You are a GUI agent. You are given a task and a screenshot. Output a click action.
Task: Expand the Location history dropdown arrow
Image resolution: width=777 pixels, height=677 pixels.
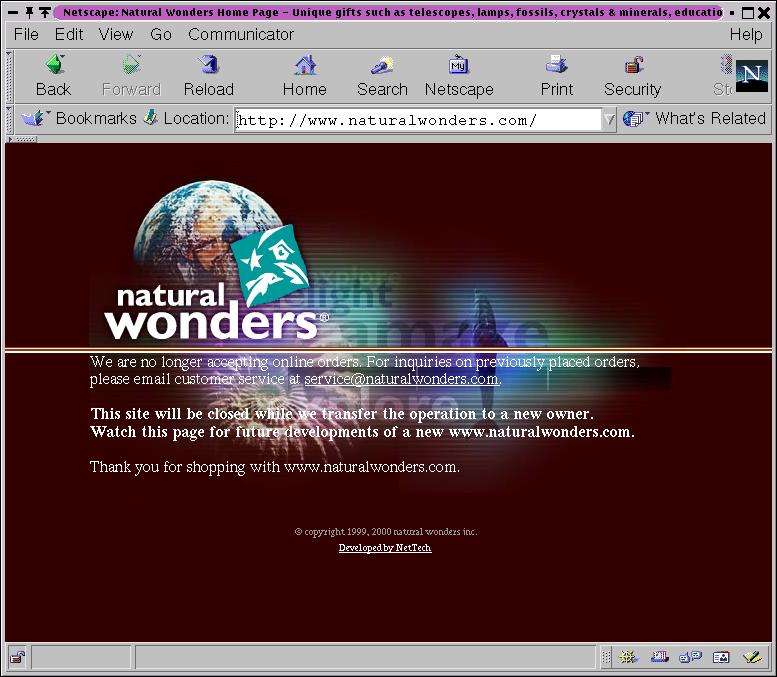[609, 119]
